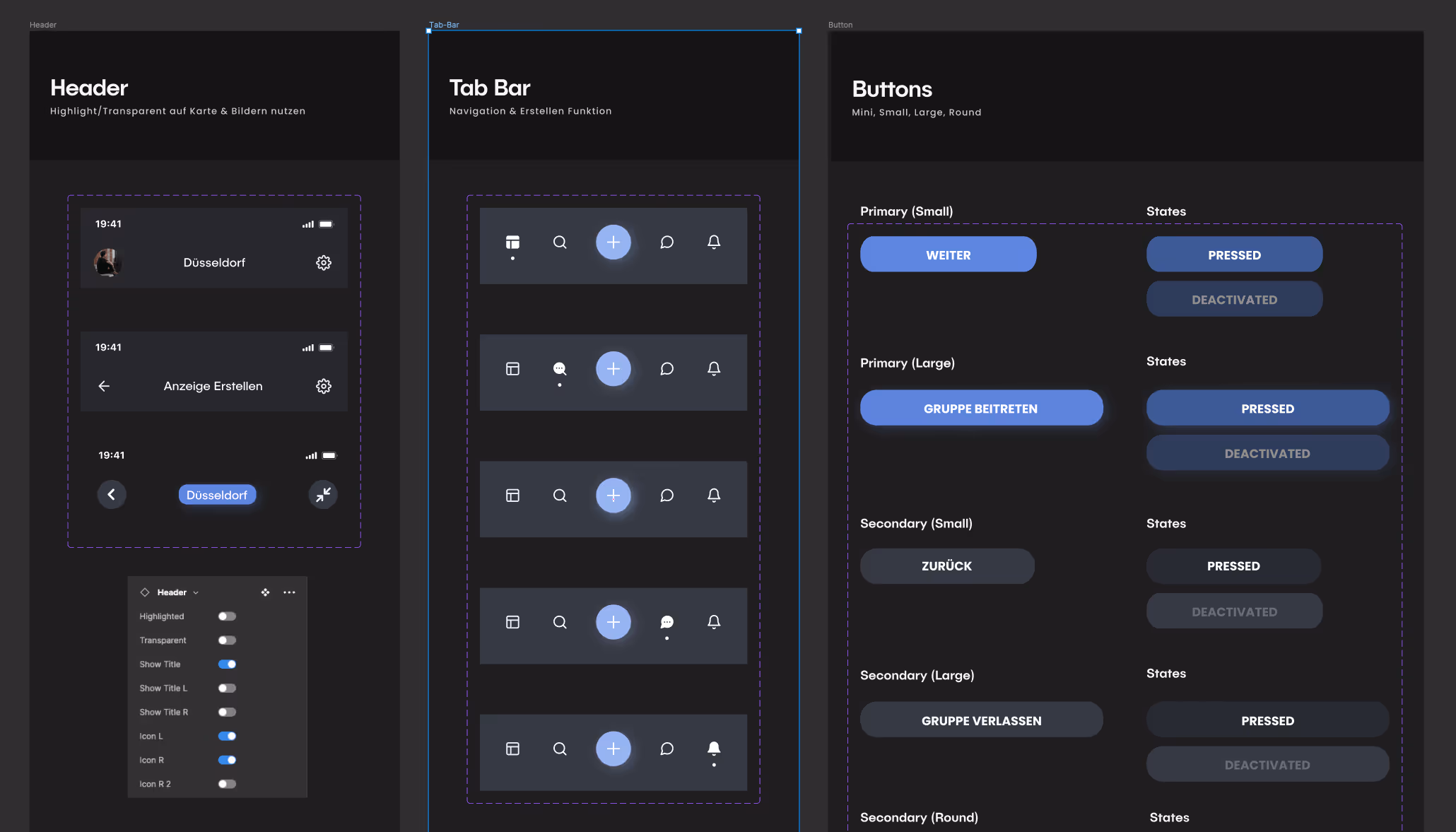The image size is (1456, 832).
Task: Click the highlighted bell icon in bottom tab bar
Action: [x=714, y=749]
